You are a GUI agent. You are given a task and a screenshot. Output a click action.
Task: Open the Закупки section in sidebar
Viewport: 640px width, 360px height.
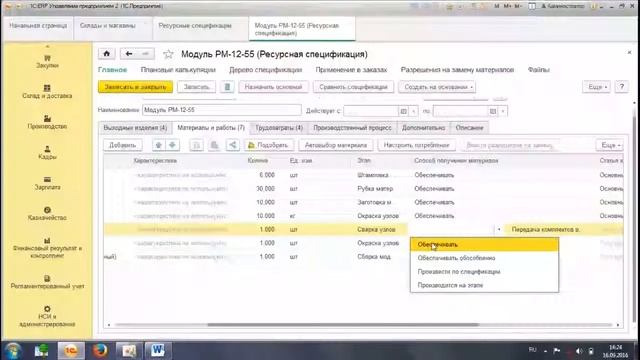click(47, 62)
